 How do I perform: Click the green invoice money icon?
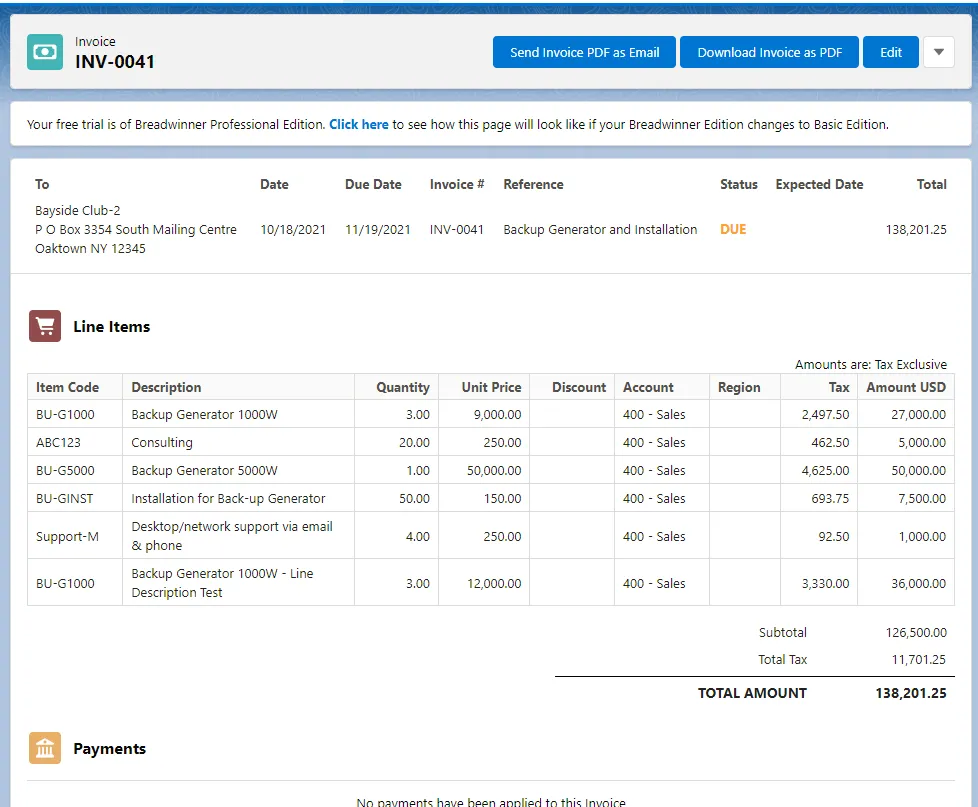45,52
